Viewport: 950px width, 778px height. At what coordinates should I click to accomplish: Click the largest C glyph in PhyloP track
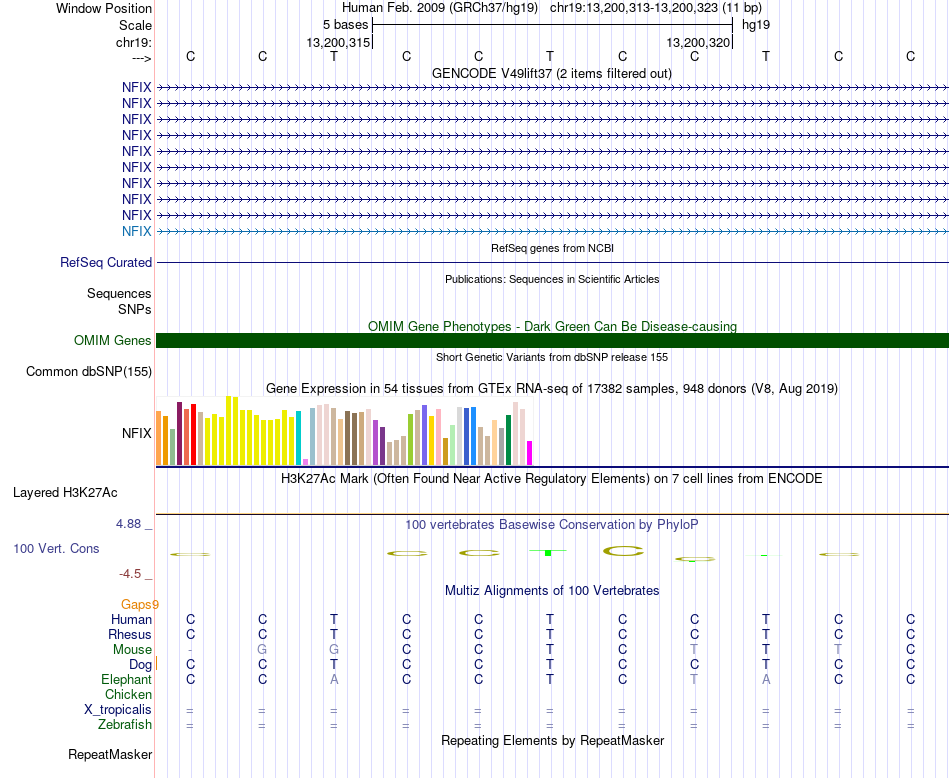pos(623,551)
